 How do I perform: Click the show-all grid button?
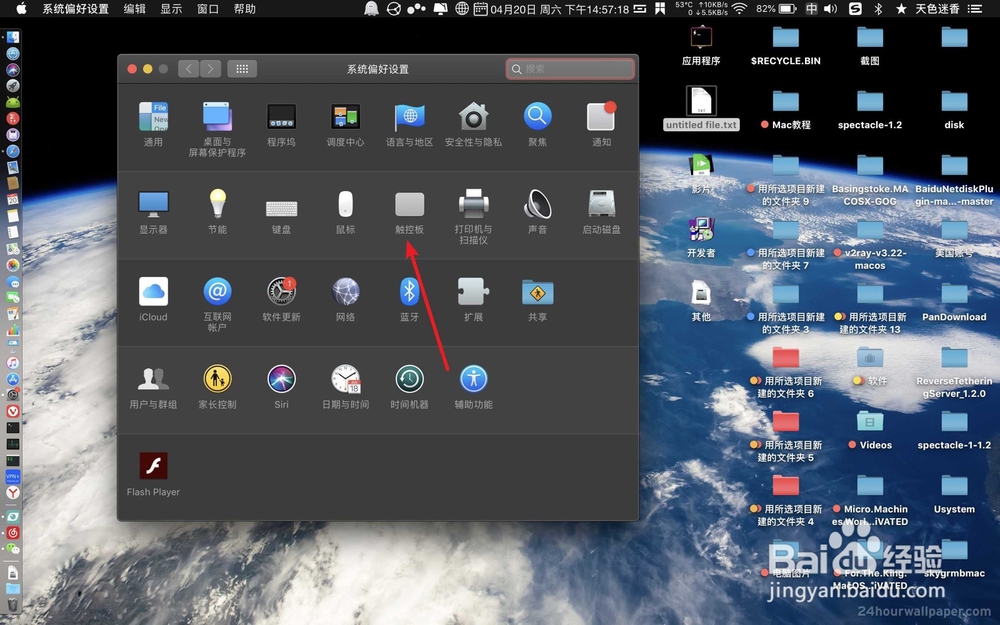coord(242,69)
